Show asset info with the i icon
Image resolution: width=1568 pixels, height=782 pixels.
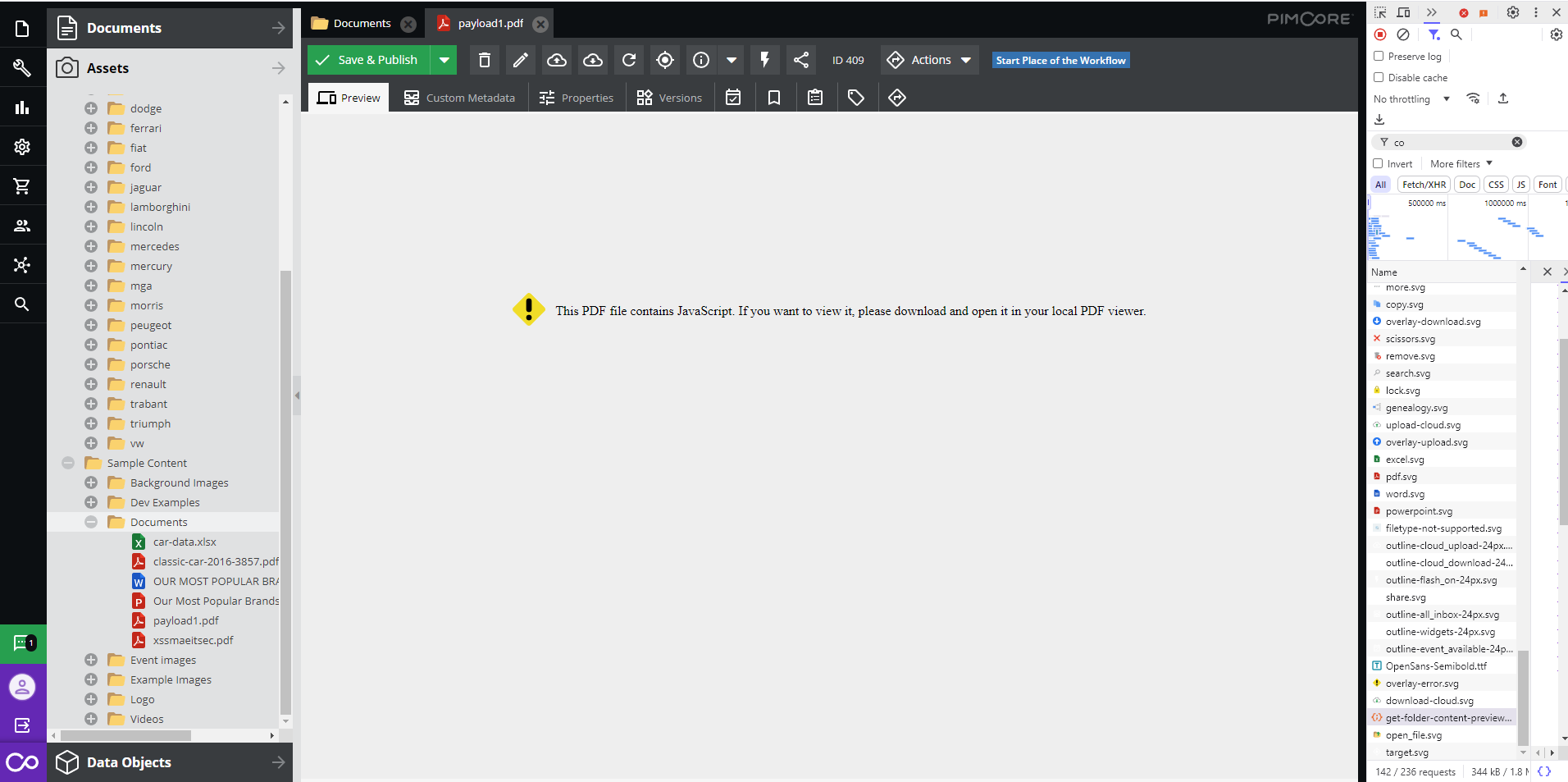[701, 60]
